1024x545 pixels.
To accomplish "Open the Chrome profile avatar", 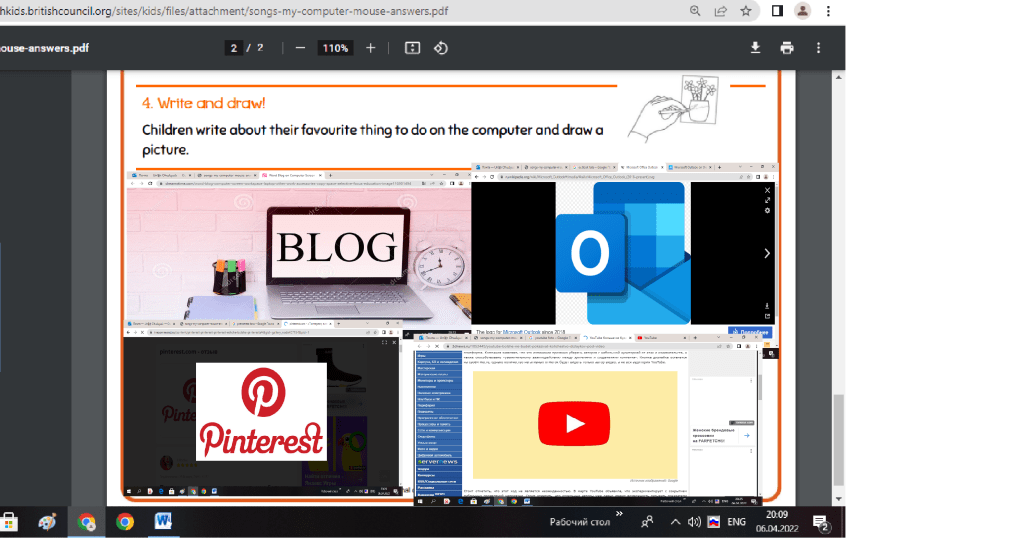I will click(x=802, y=11).
